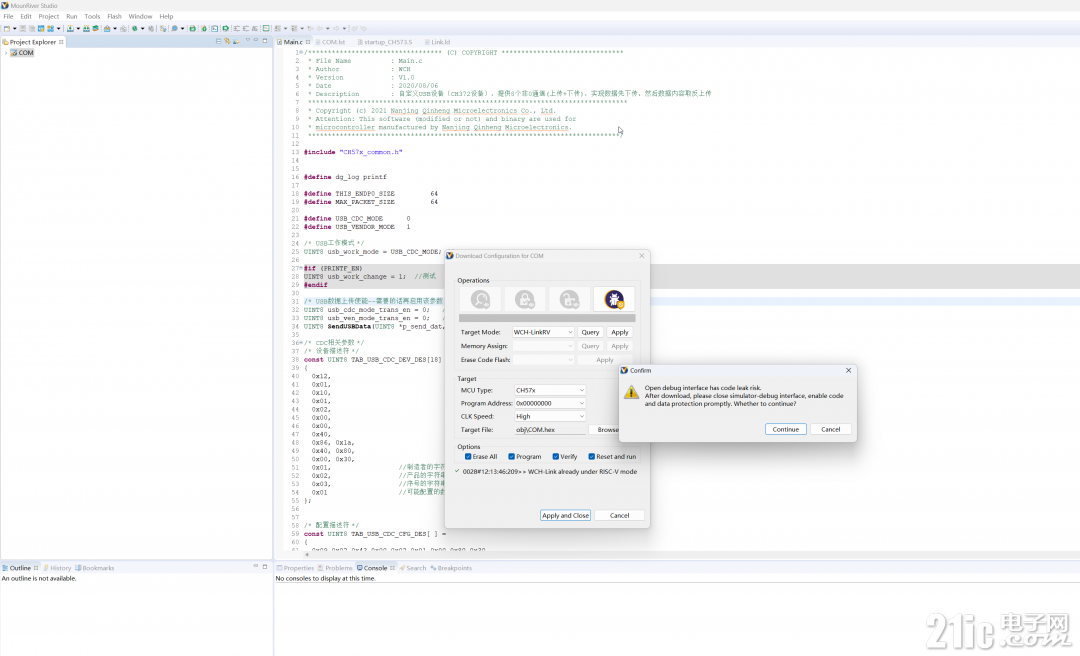Screen dimensions: 1080x656
Task: Open the File menu
Action: [x=8, y=17]
